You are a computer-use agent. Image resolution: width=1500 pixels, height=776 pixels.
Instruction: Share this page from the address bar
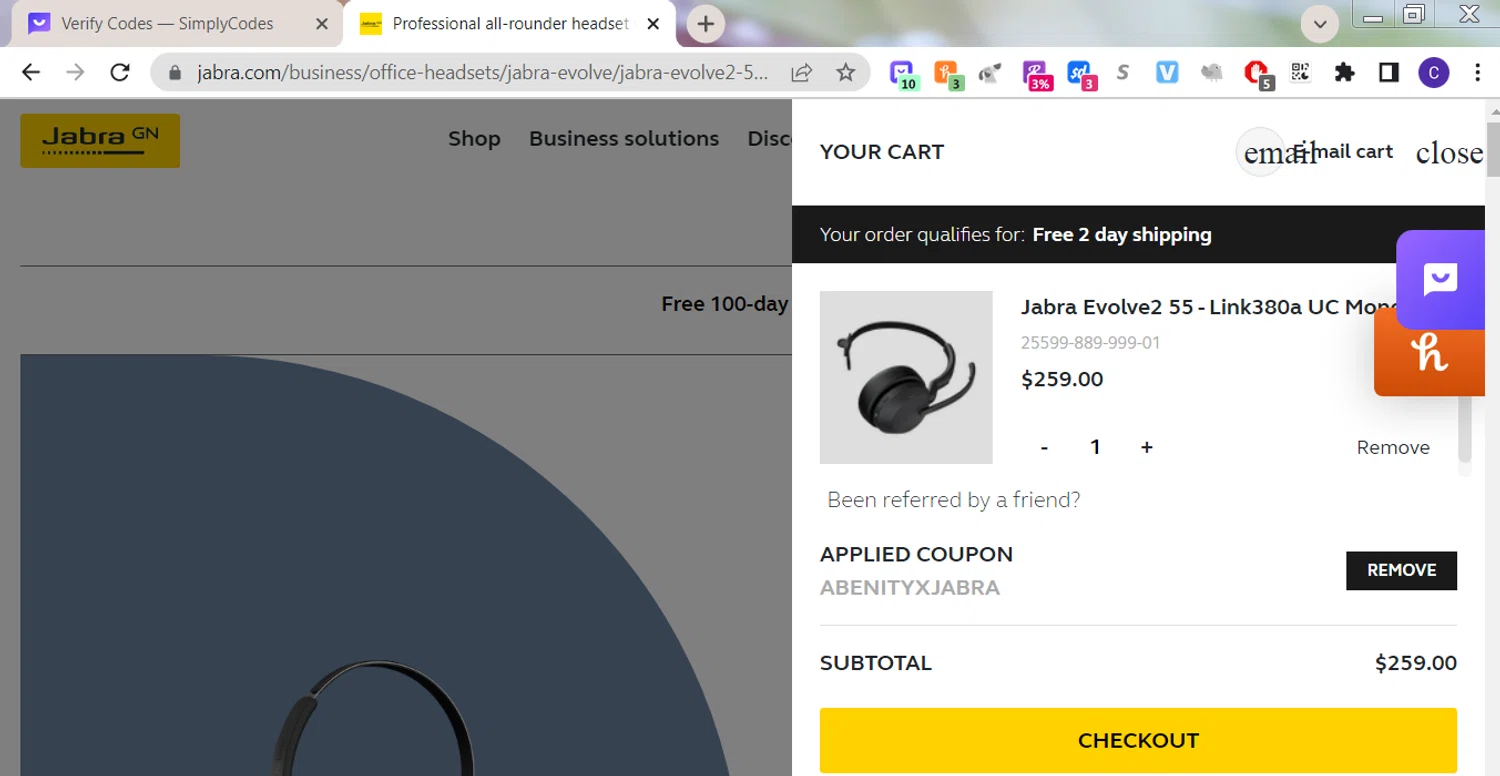(x=801, y=72)
